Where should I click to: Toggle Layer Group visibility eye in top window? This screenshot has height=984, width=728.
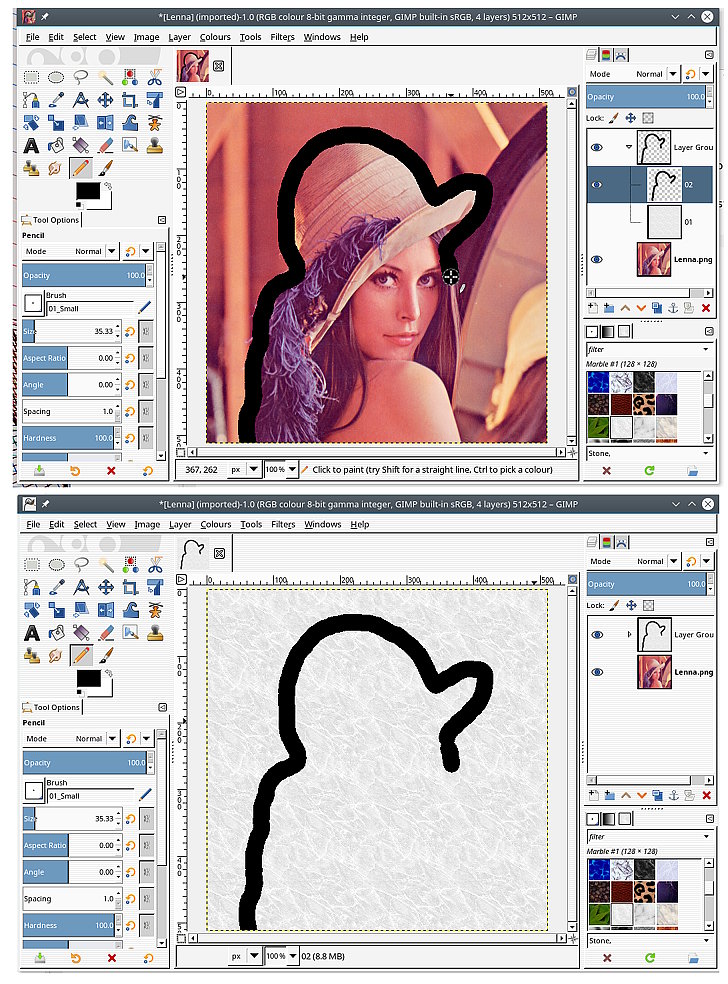pyautogui.click(x=597, y=147)
